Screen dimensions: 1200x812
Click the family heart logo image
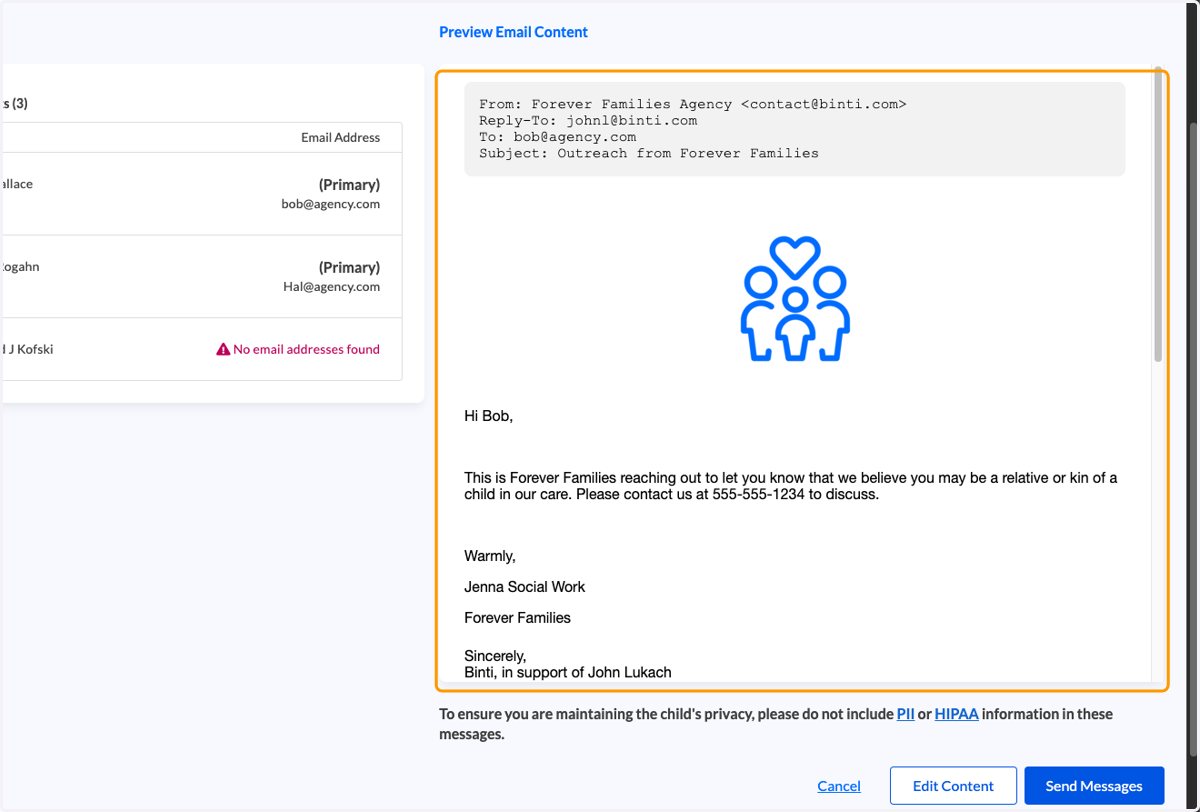795,298
